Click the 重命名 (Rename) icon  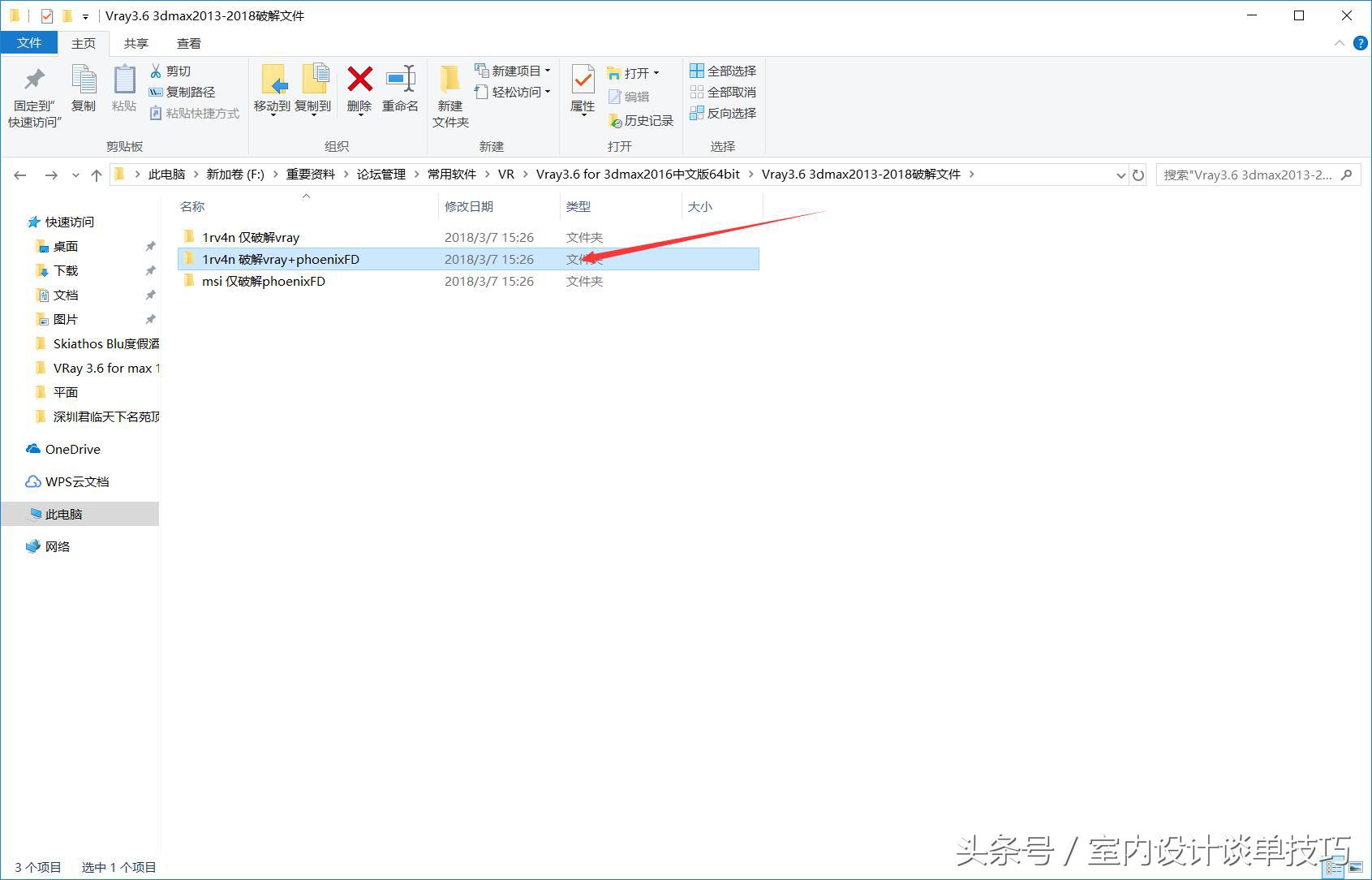click(x=399, y=89)
